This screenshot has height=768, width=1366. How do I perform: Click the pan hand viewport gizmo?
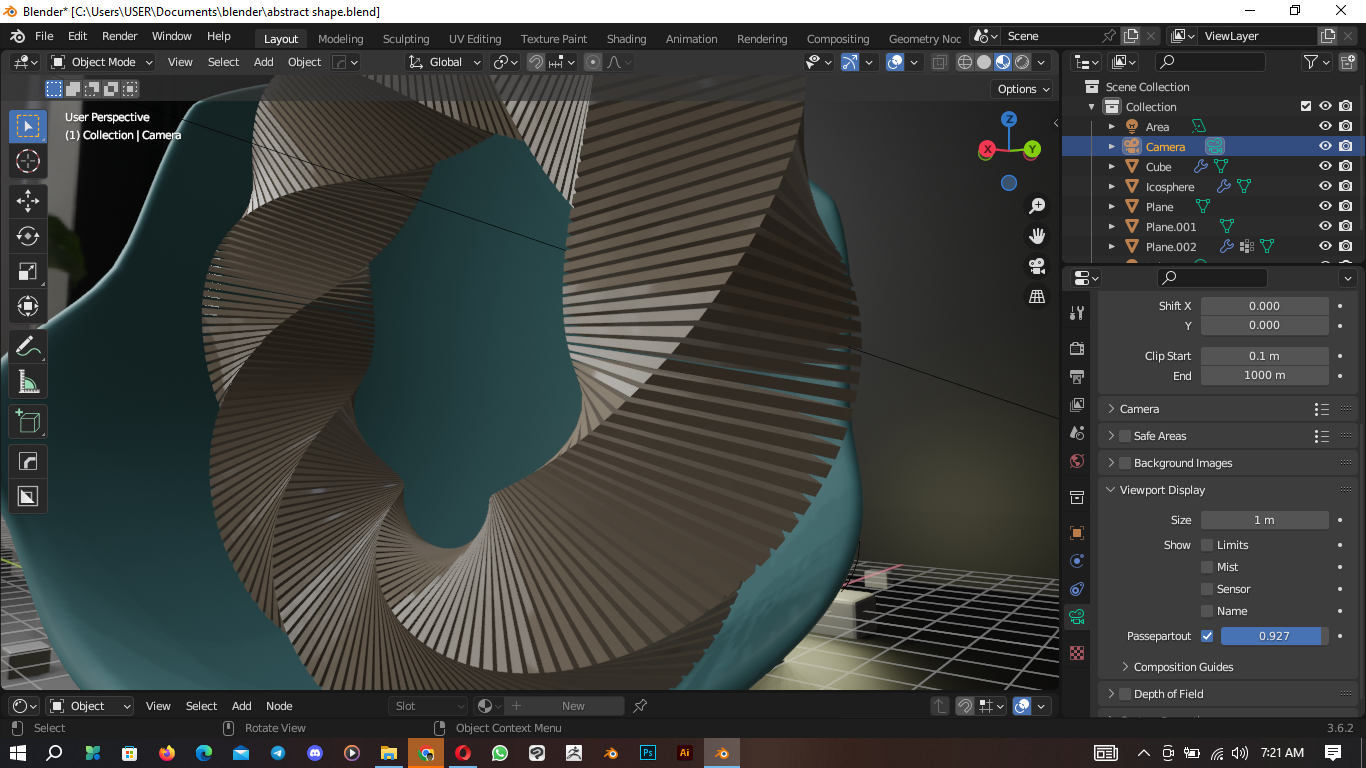(1037, 236)
